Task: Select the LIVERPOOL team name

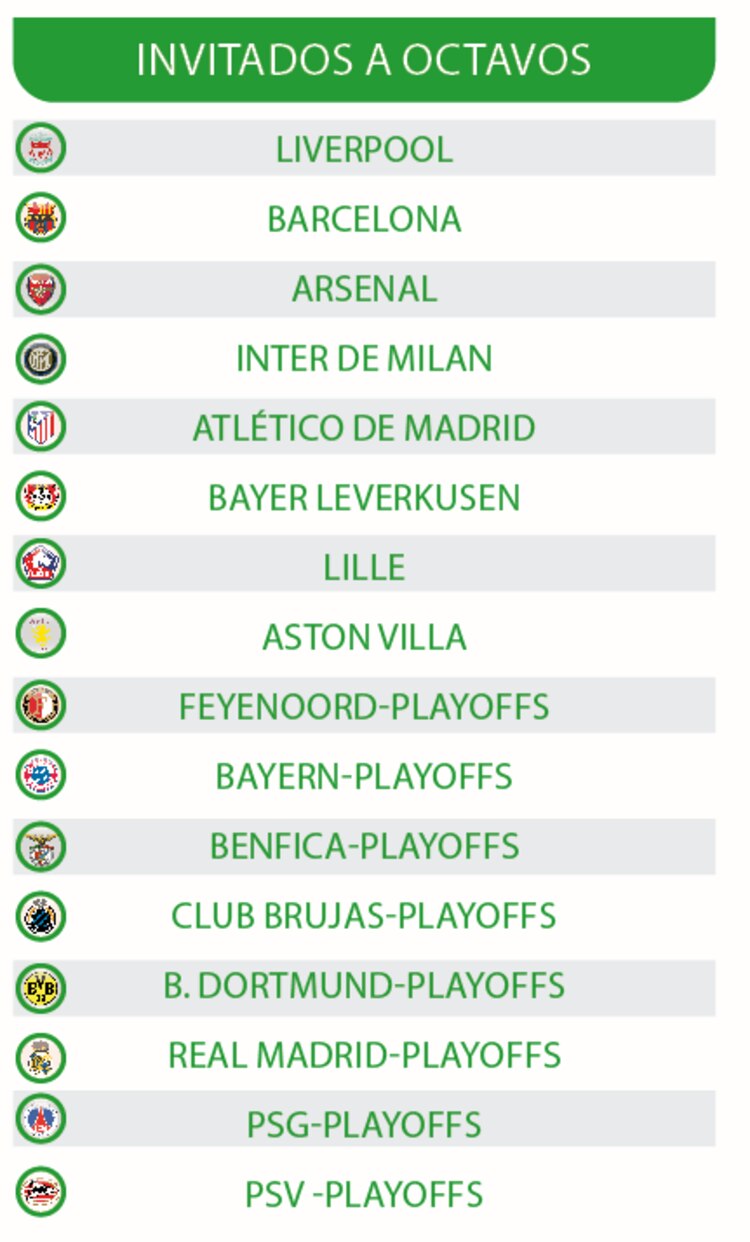Action: [364, 150]
